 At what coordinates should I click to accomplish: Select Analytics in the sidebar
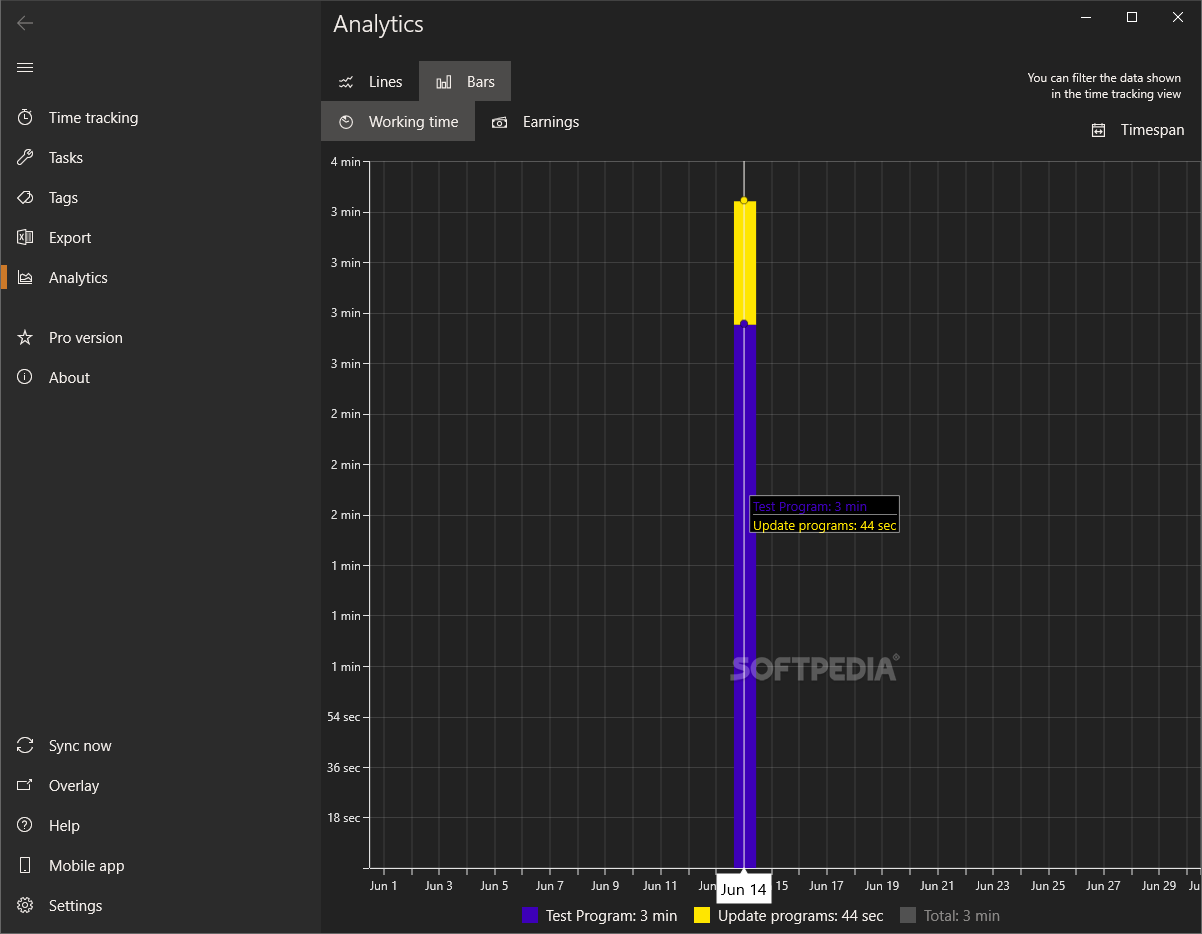[x=160, y=278]
